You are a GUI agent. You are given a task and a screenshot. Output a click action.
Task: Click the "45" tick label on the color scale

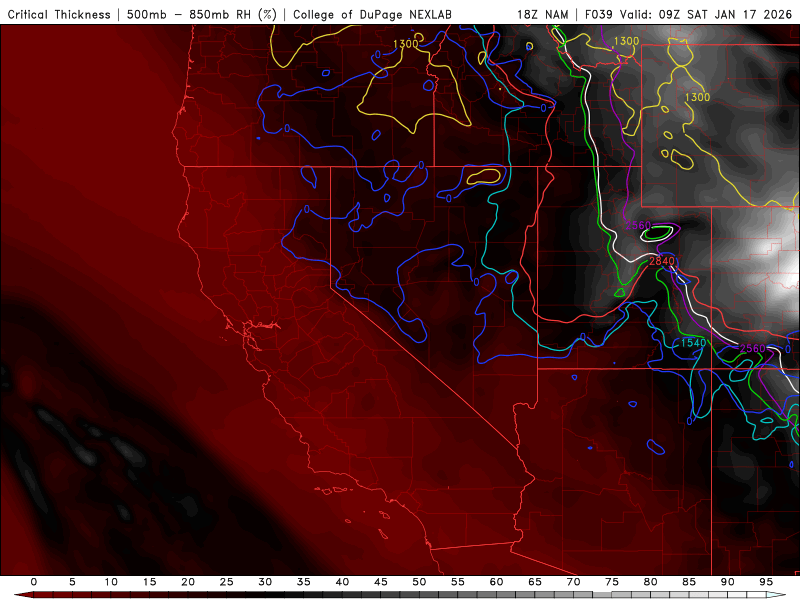pos(381,582)
